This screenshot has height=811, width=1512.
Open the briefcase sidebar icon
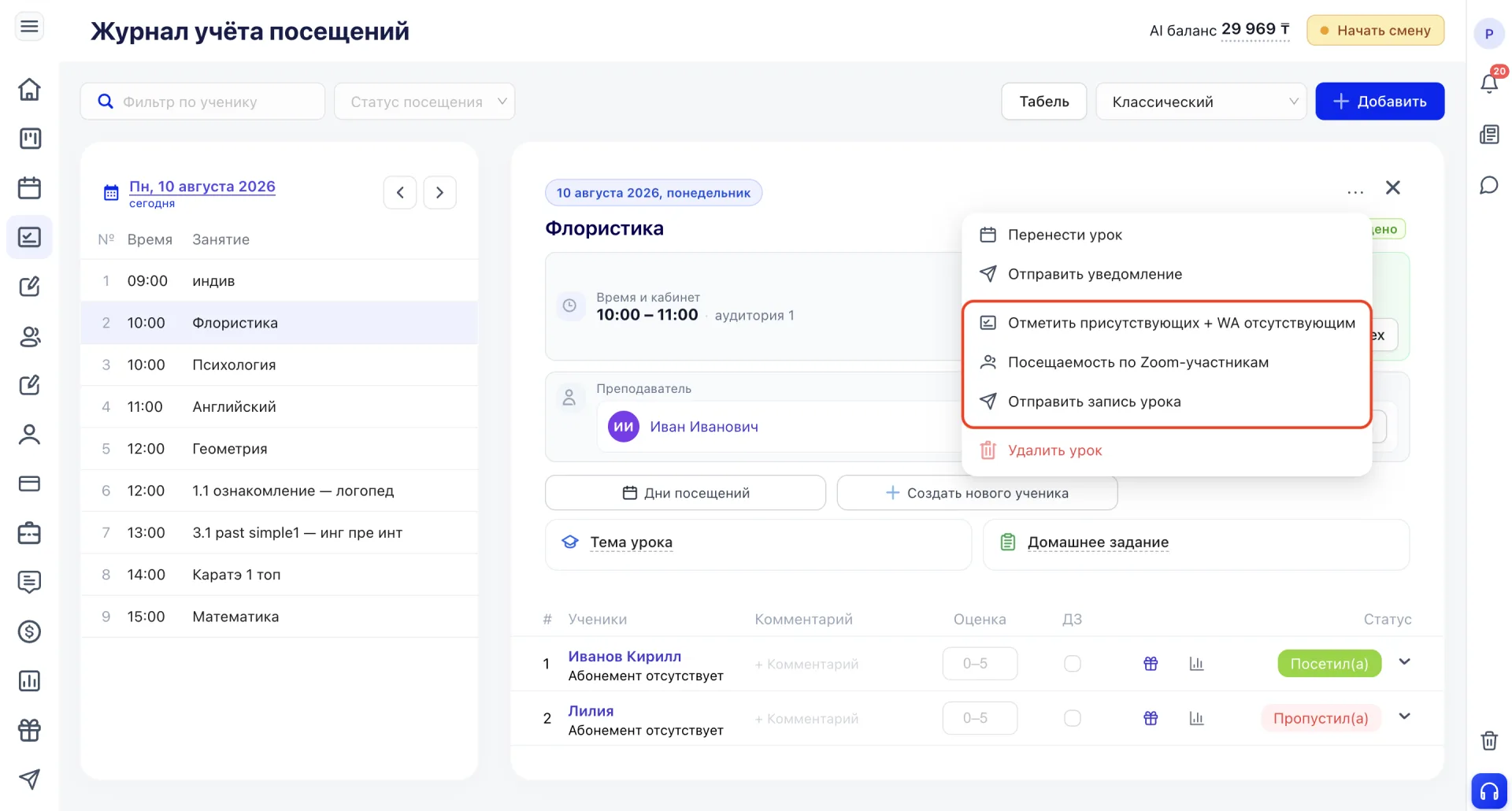click(29, 533)
